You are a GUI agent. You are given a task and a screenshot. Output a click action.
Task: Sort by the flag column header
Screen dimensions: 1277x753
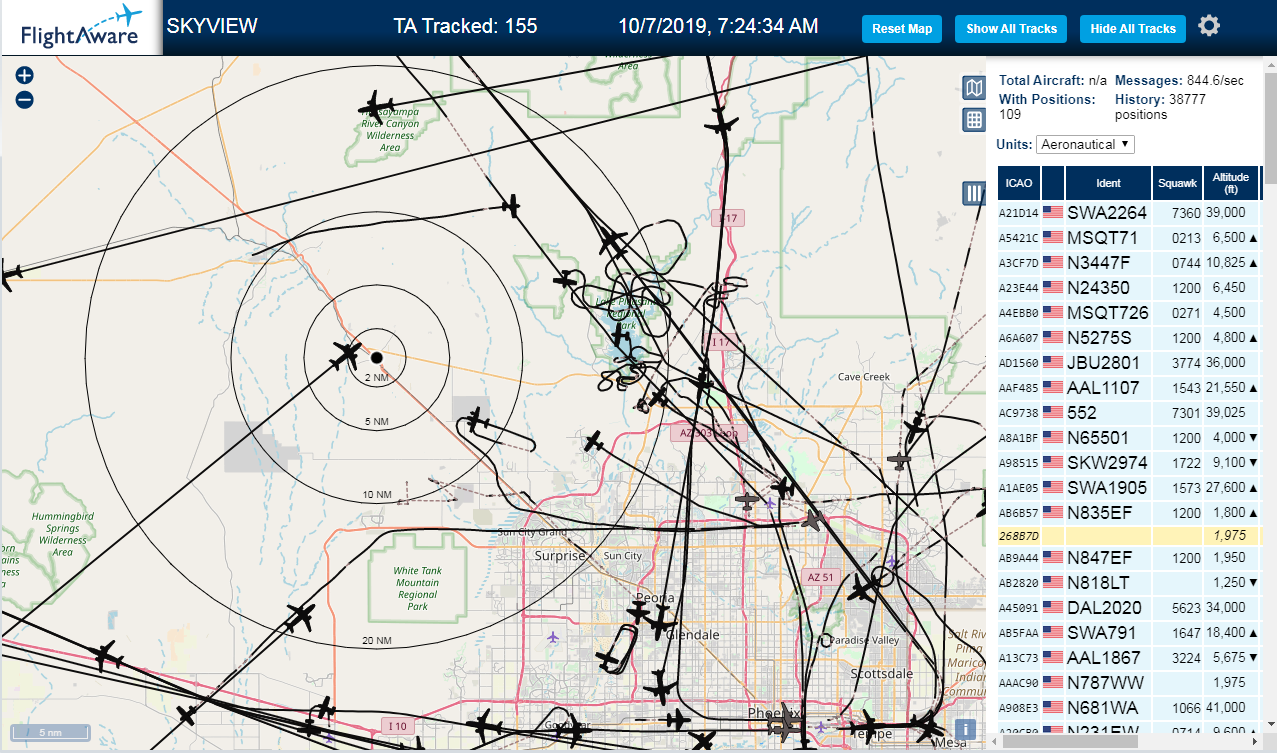(x=1053, y=183)
